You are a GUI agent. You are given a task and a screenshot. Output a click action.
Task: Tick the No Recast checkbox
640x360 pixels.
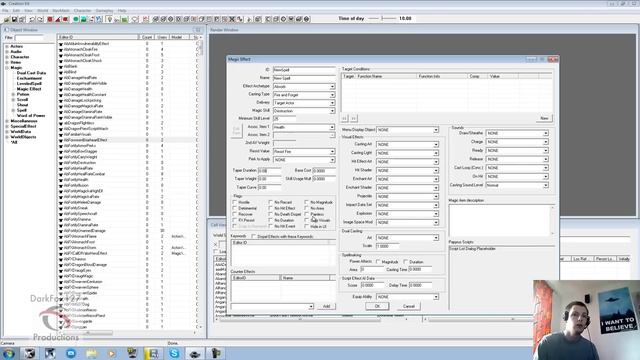271,202
